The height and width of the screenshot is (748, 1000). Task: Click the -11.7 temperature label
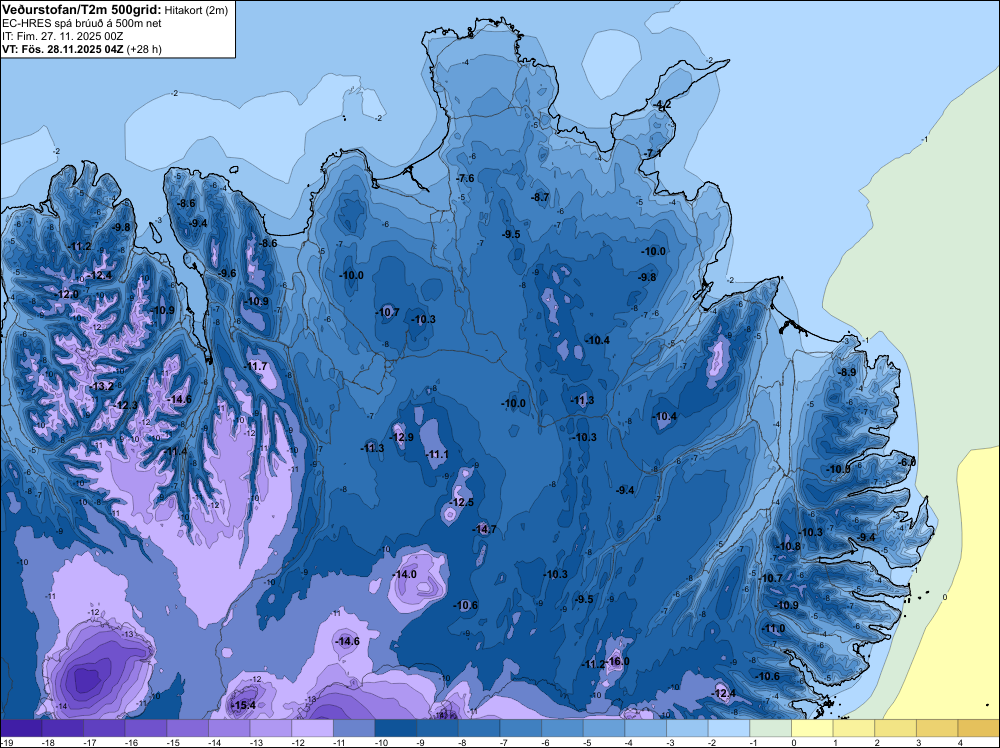click(256, 366)
